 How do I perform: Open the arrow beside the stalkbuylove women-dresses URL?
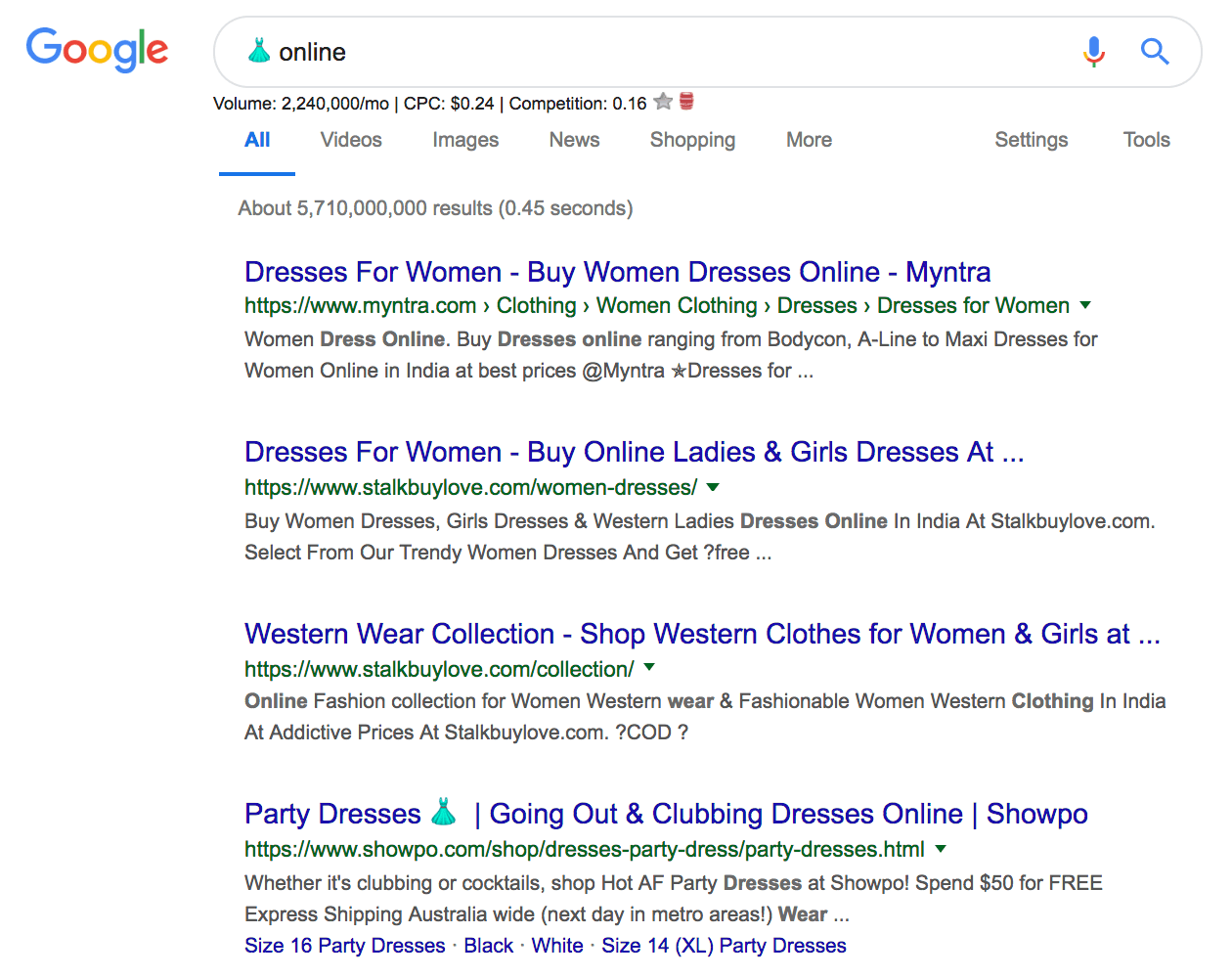(x=713, y=487)
